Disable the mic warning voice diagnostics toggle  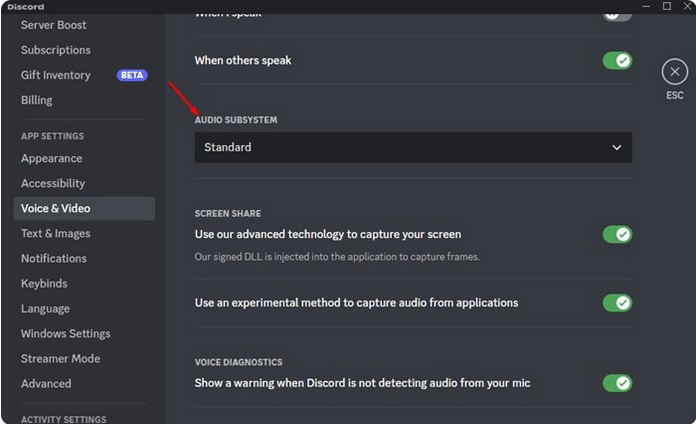pyautogui.click(x=617, y=383)
